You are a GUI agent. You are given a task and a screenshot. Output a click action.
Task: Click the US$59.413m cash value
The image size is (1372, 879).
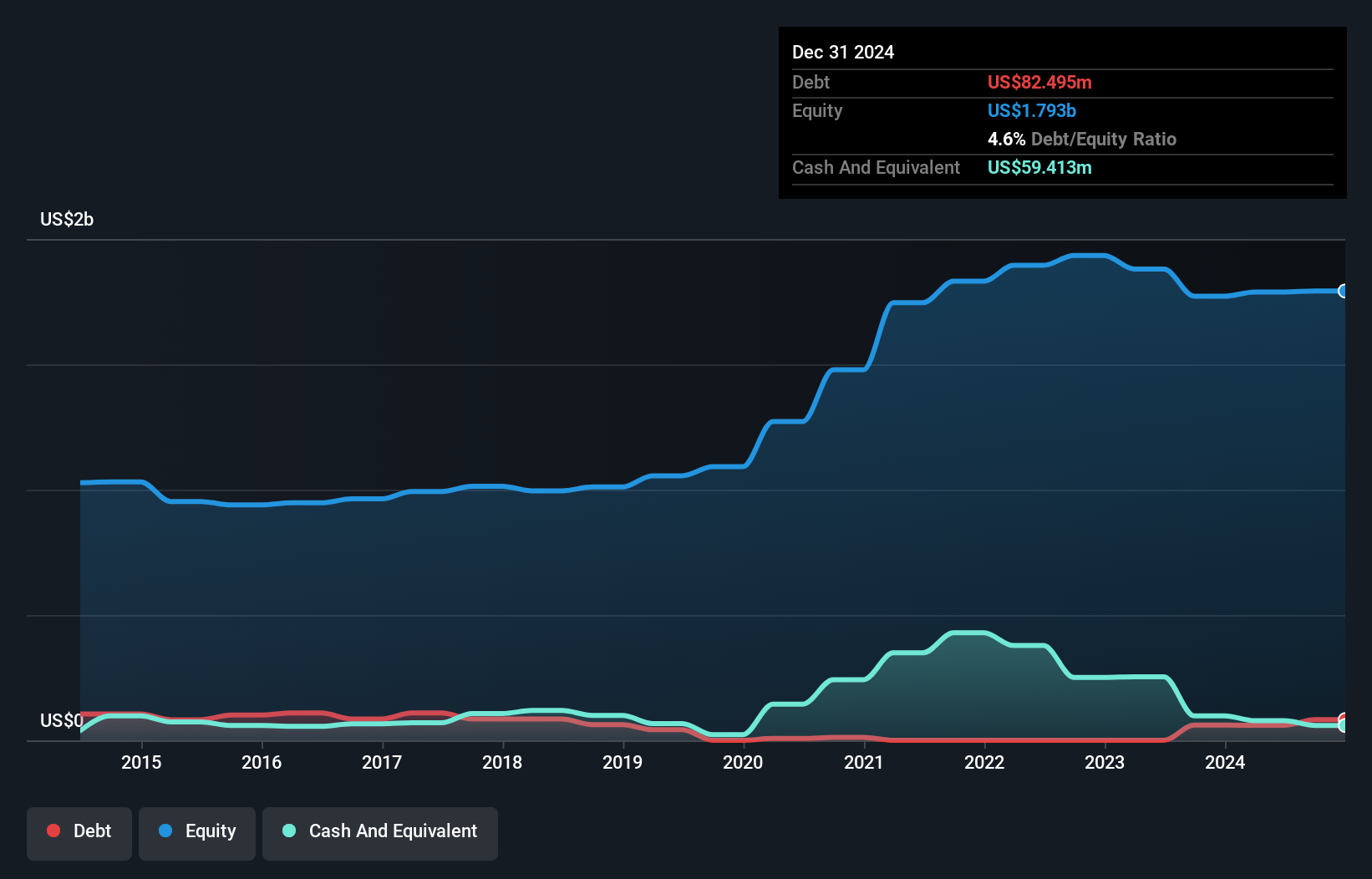1039,167
